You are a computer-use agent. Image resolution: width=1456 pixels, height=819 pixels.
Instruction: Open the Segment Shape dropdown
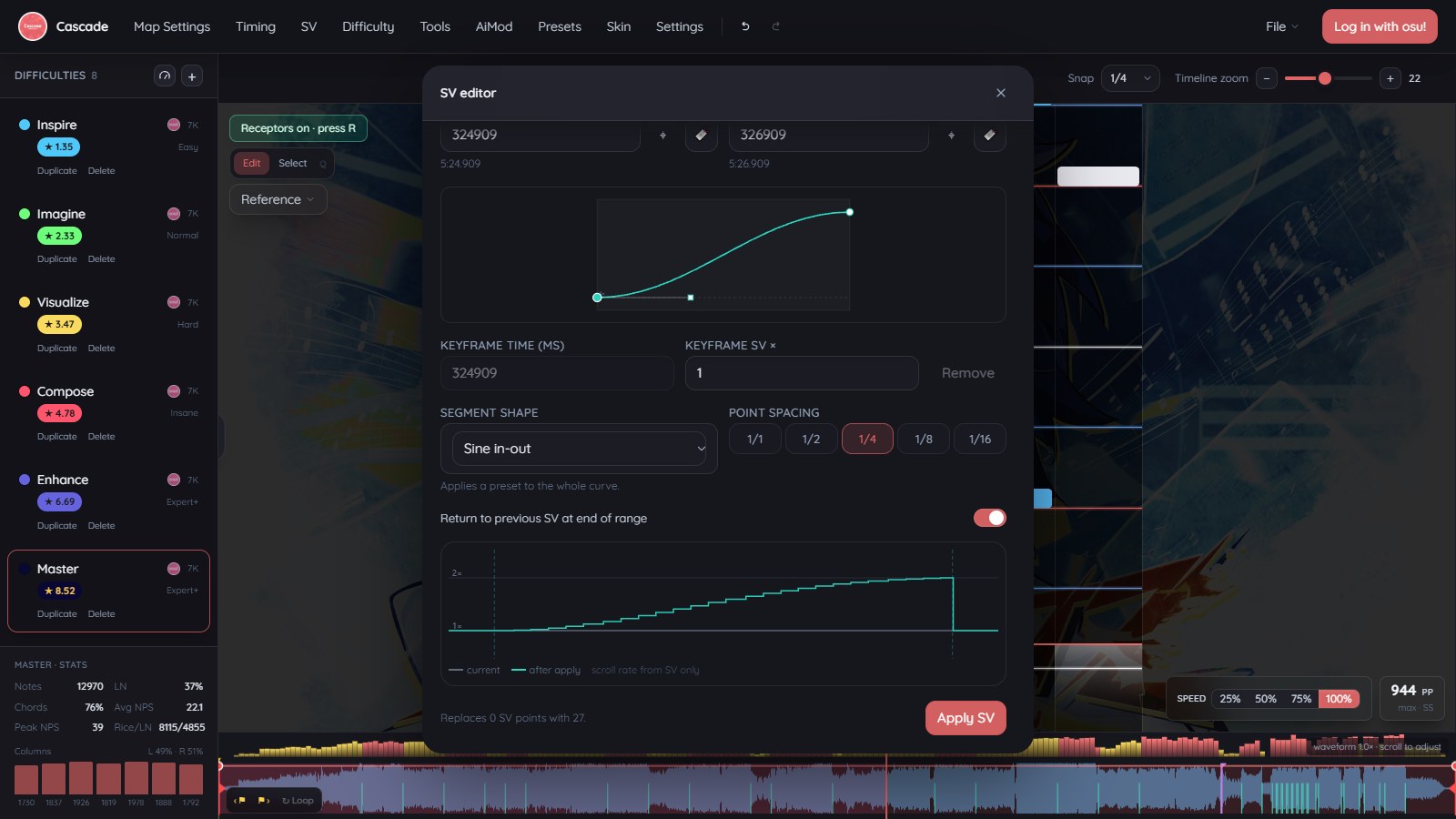tap(579, 449)
